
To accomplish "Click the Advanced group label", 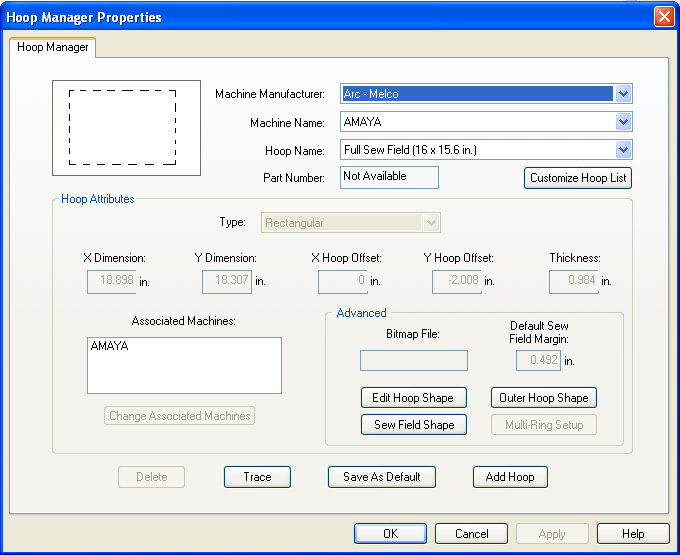I will pyautogui.click(x=361, y=313).
